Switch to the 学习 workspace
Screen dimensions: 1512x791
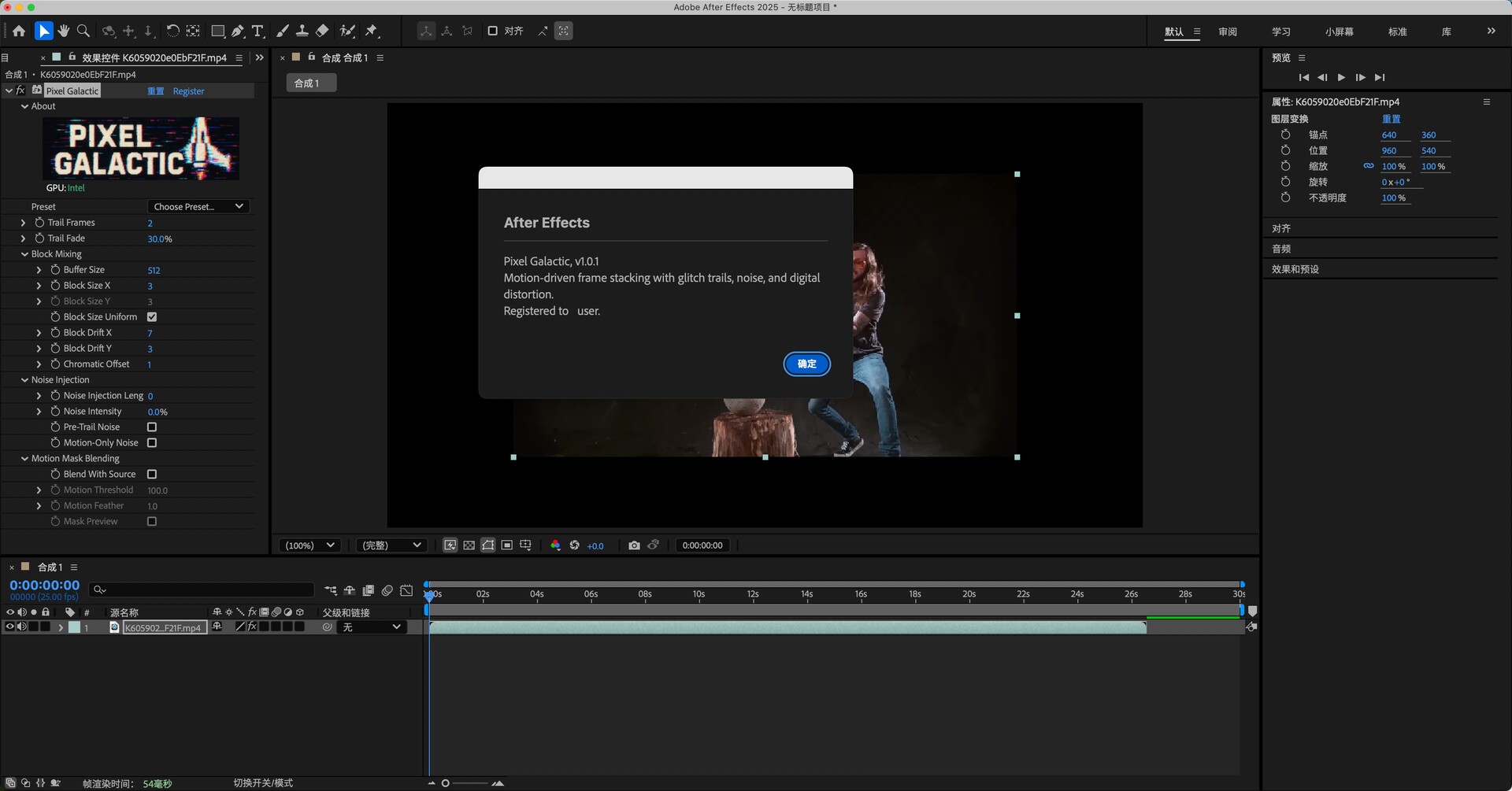tap(1281, 31)
